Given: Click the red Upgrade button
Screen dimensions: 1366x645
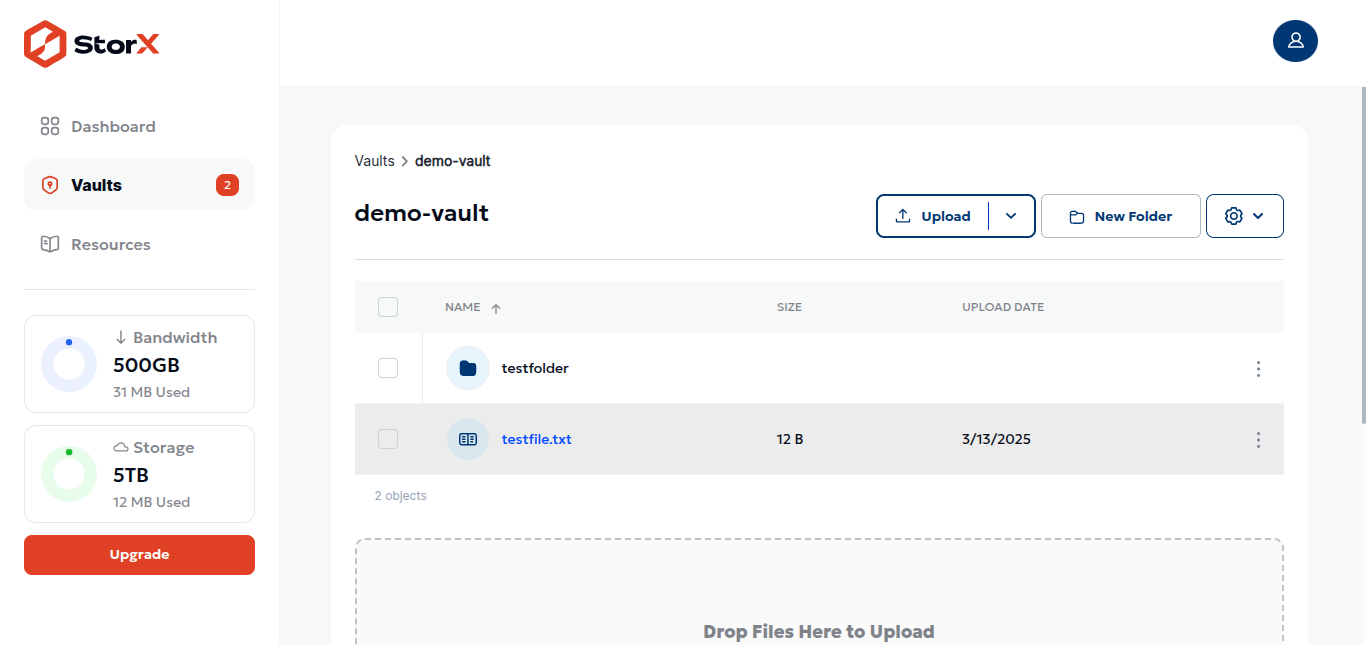Looking at the screenshot, I should (139, 555).
